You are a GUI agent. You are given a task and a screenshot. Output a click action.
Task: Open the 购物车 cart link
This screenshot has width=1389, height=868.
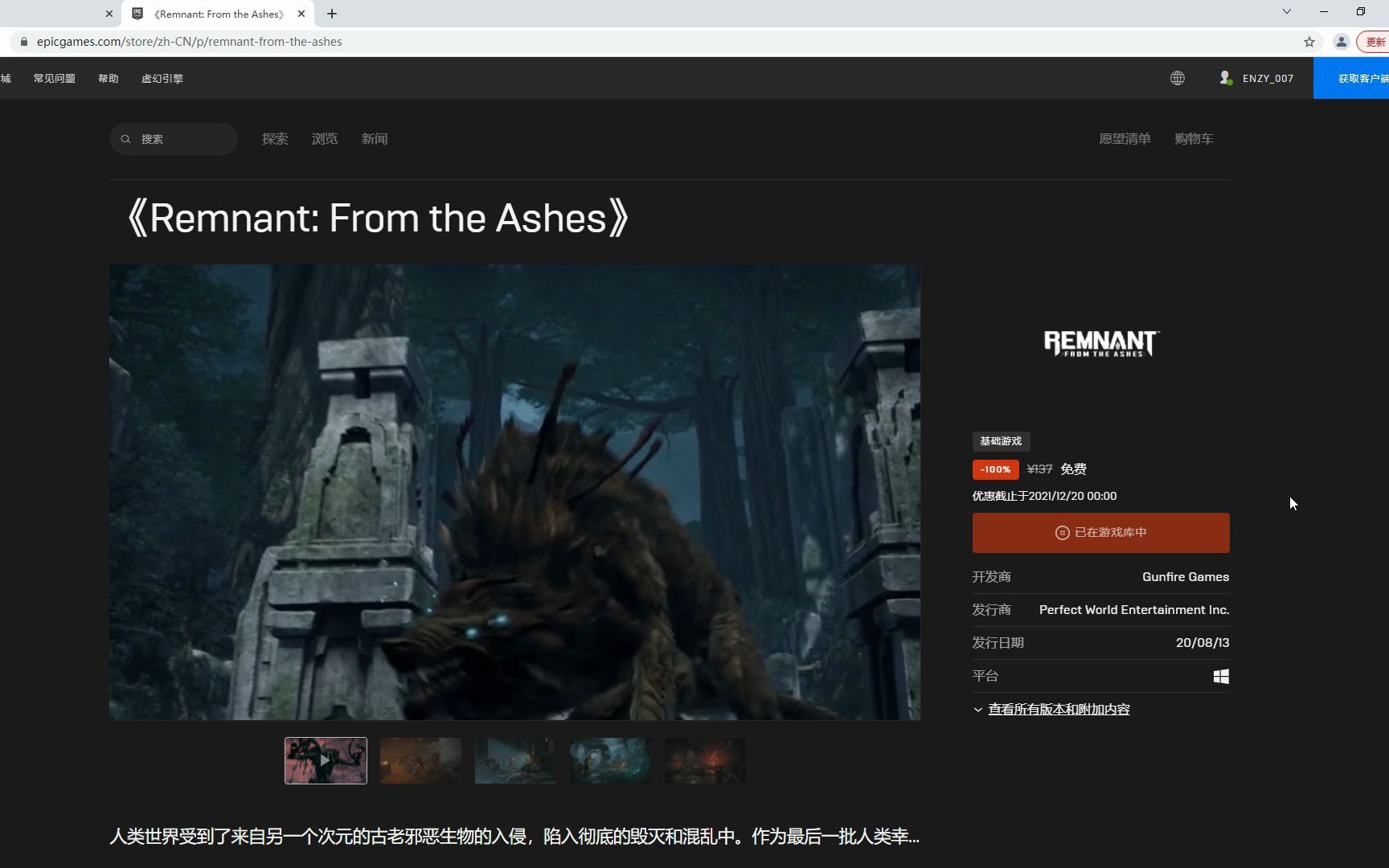click(x=1194, y=139)
